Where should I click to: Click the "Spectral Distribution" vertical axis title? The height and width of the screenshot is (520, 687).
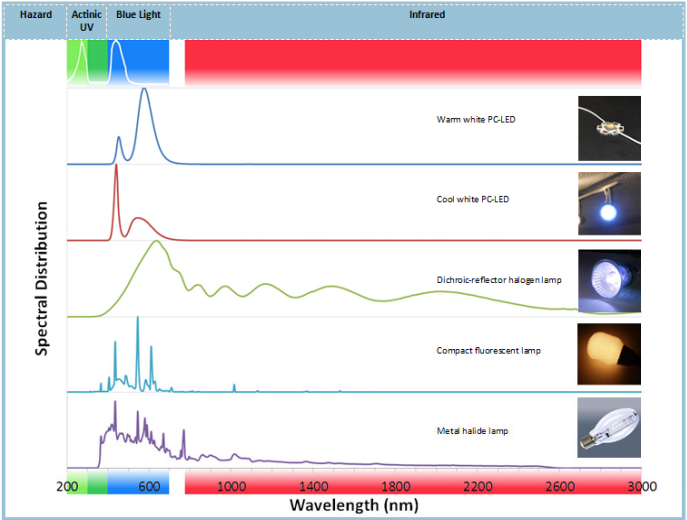pyautogui.click(x=43, y=278)
